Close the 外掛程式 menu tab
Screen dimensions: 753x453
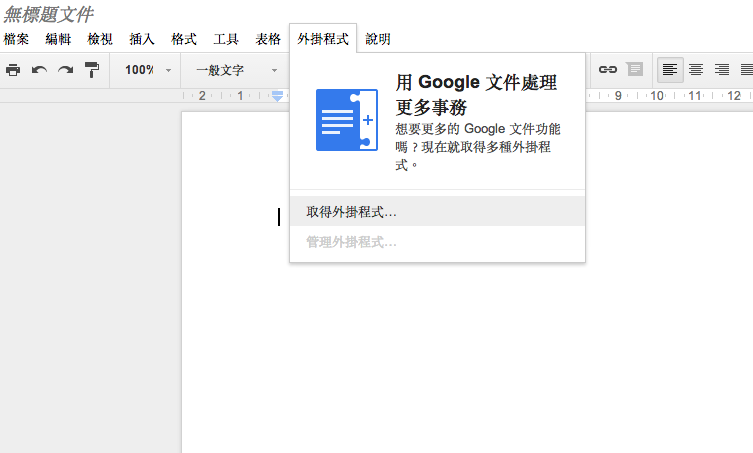pos(323,39)
